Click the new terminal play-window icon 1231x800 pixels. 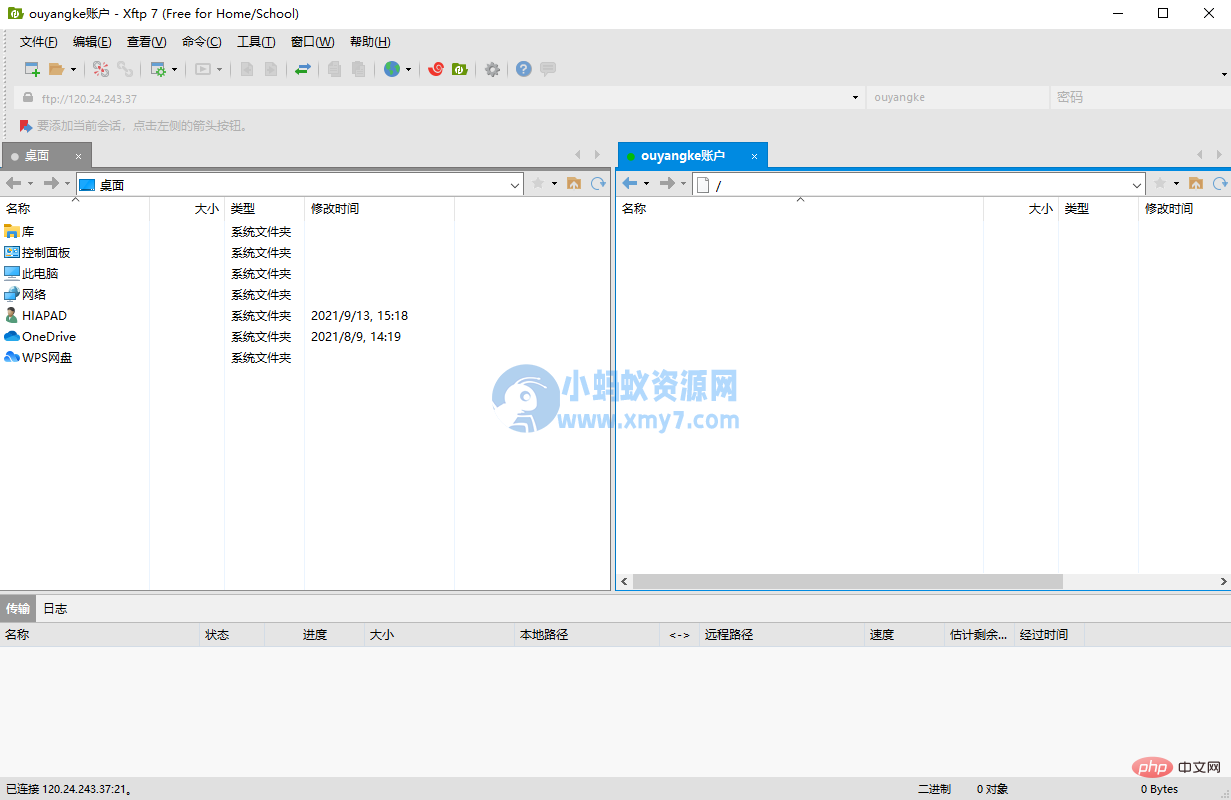click(x=203, y=69)
